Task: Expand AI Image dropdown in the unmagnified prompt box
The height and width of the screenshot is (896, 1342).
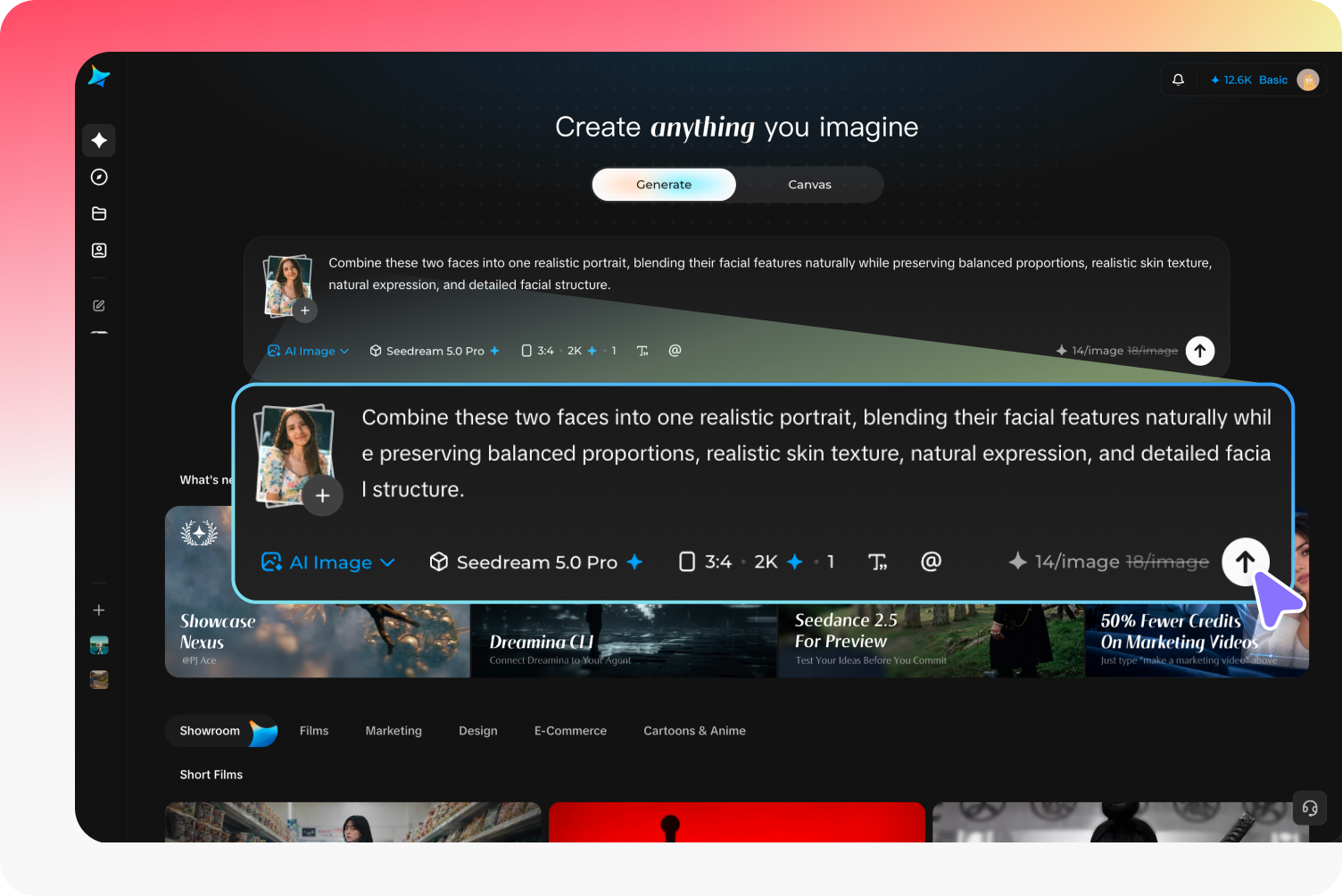Action: 308,351
